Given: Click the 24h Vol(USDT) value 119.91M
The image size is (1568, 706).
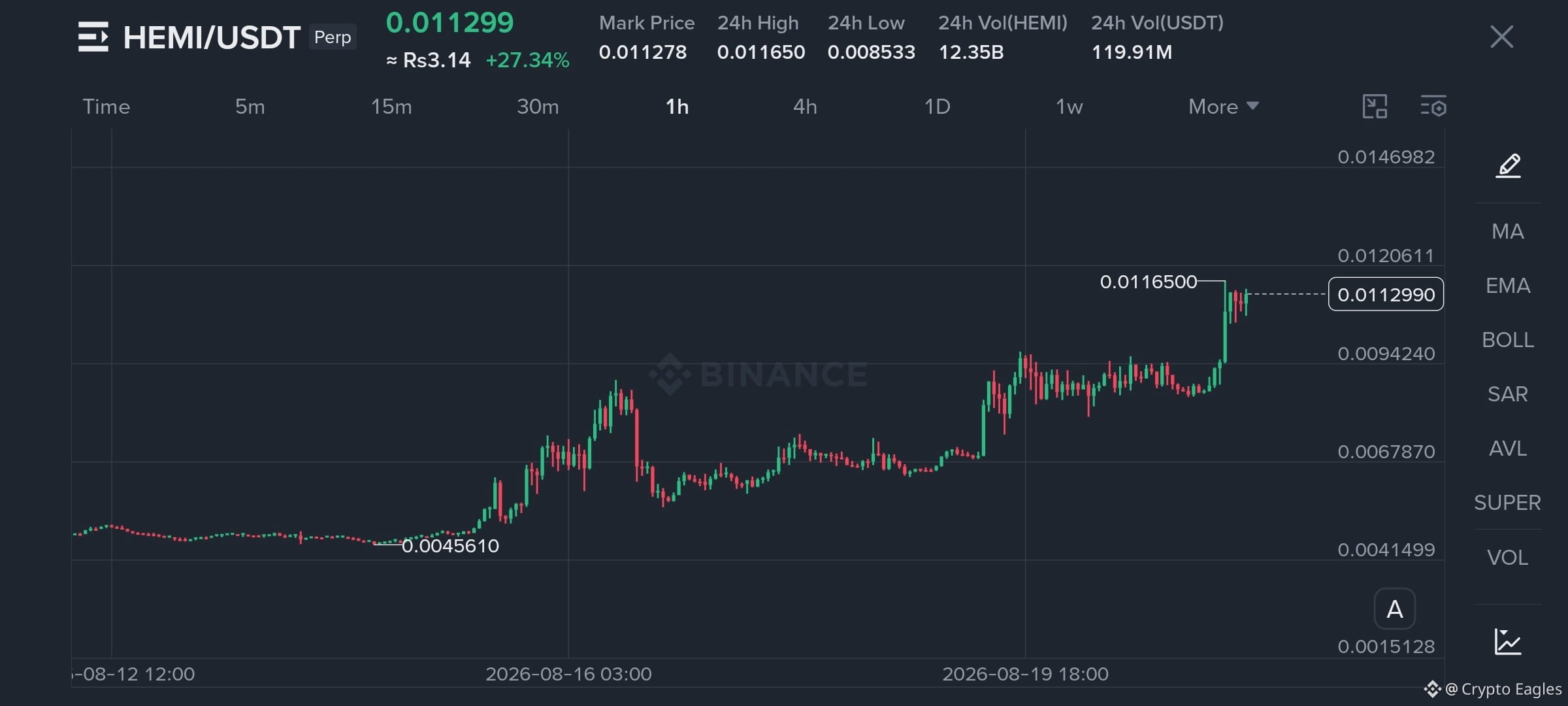Looking at the screenshot, I should 1132,52.
